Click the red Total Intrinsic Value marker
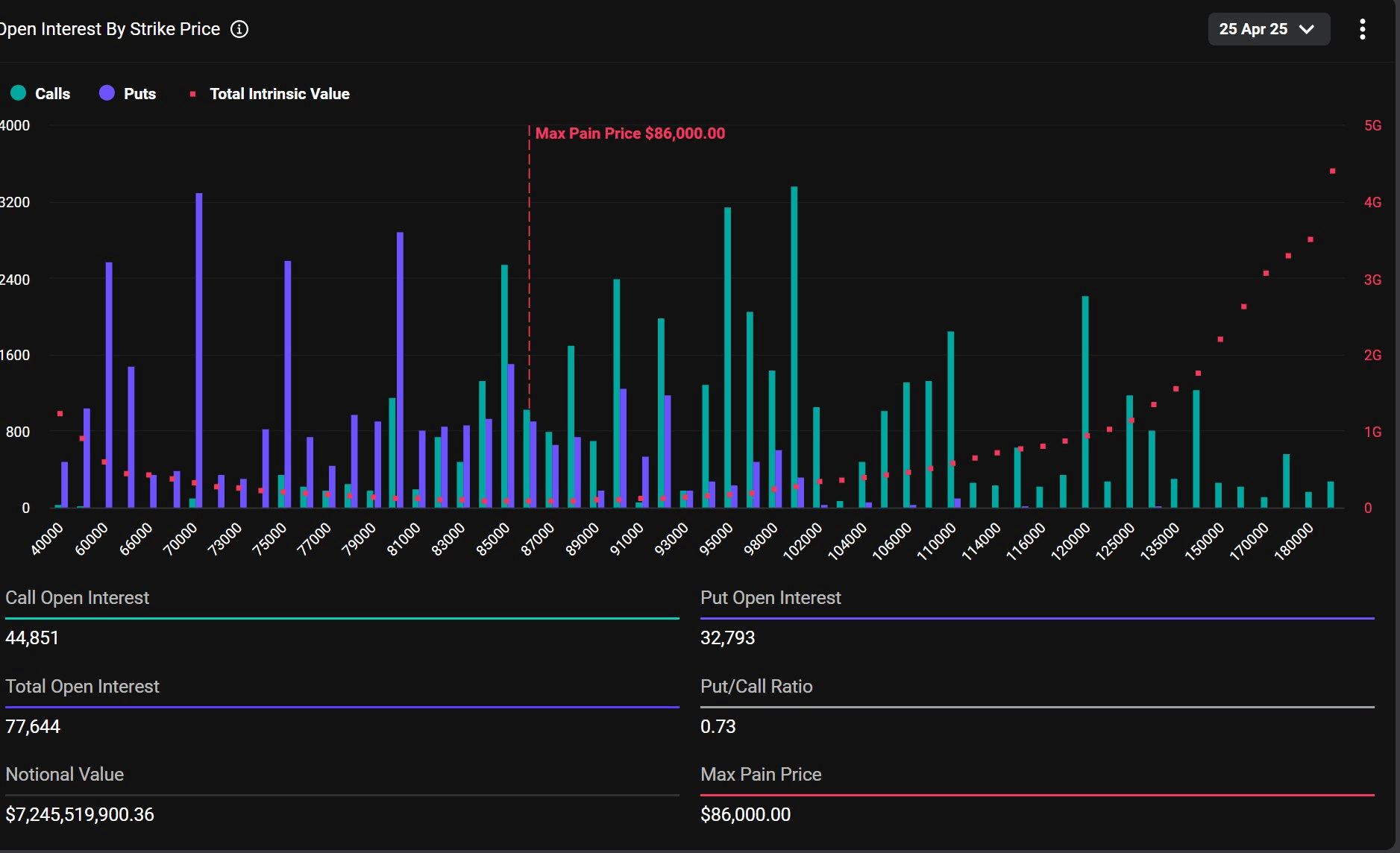This screenshot has height=853, width=1400. pyautogui.click(x=193, y=94)
